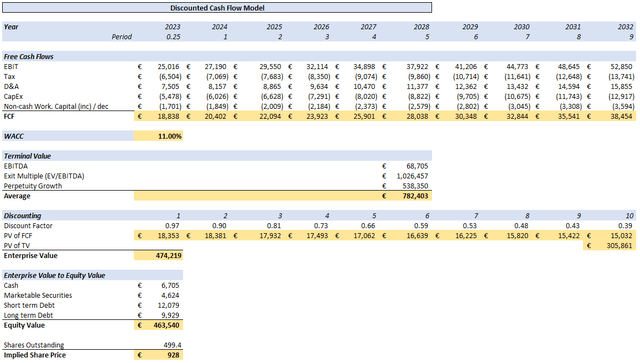
Task: Select the Terminal Value Average 782,403
Action: [415, 196]
